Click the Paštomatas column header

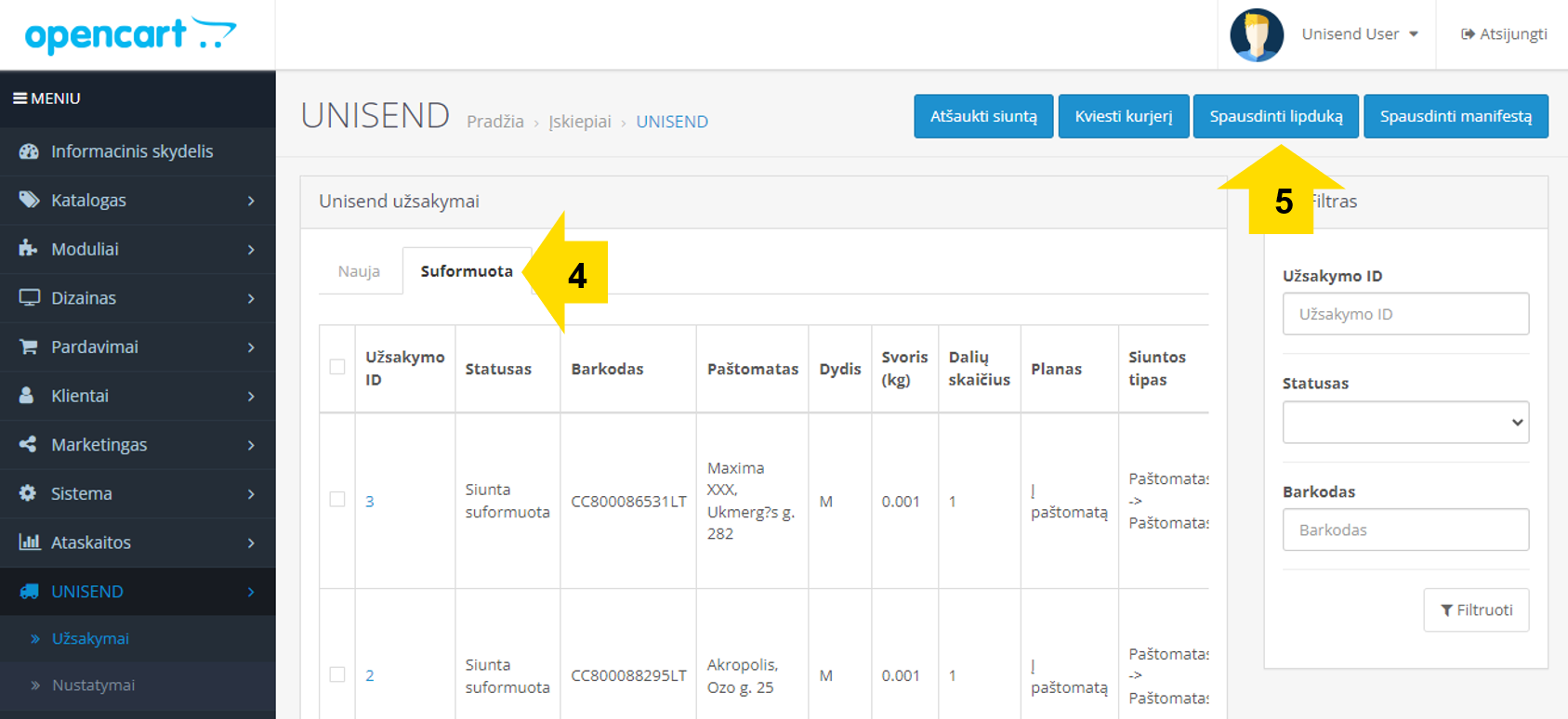click(x=753, y=369)
